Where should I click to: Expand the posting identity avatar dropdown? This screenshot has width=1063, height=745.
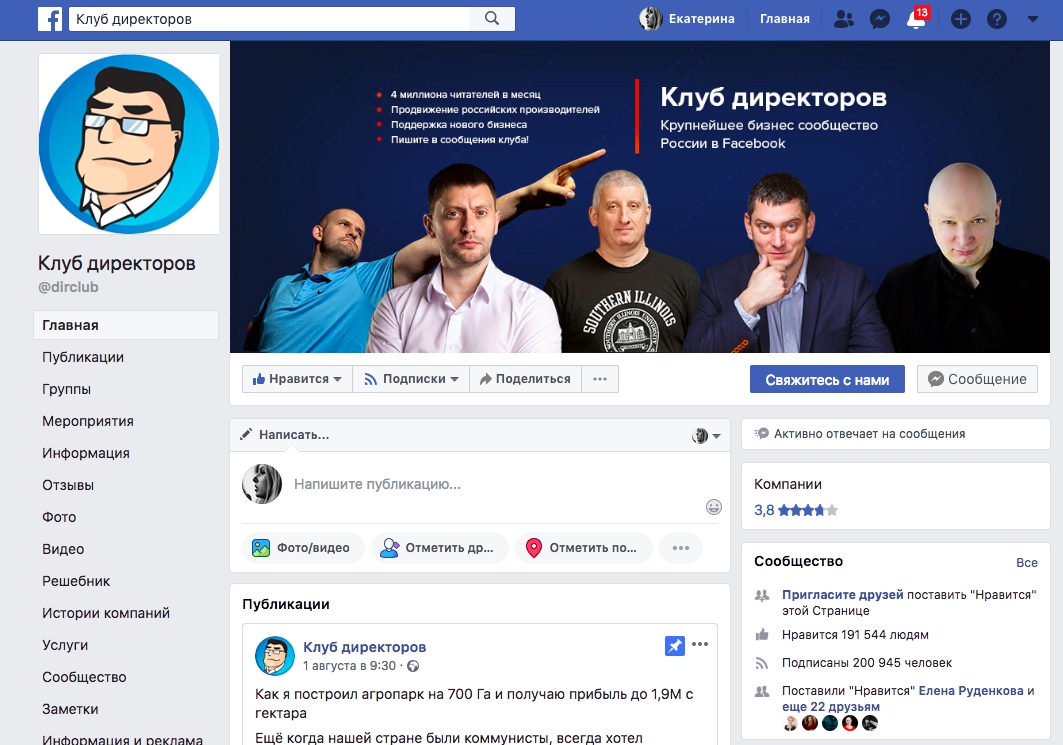point(706,435)
